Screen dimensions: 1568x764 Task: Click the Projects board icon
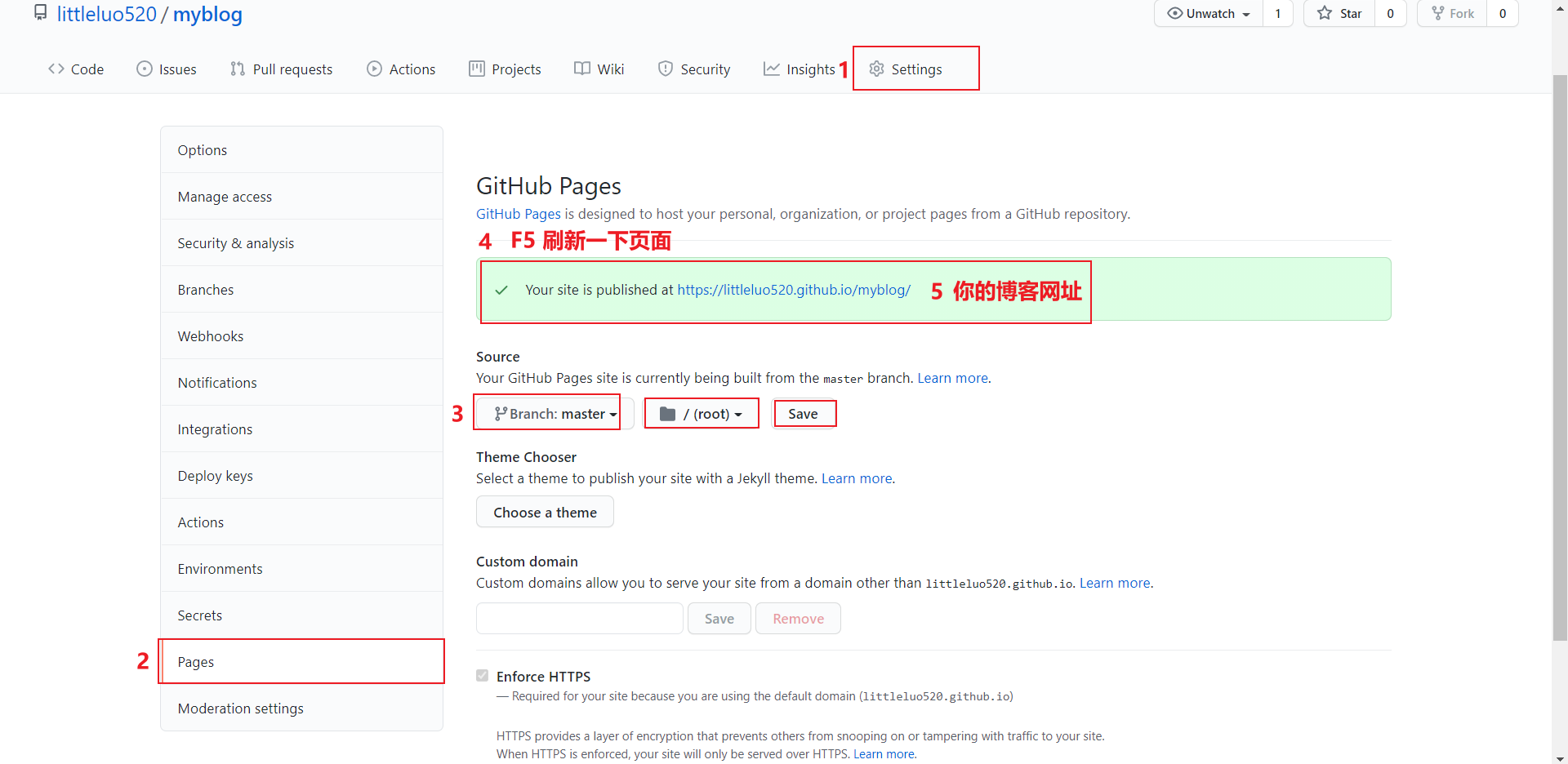tap(477, 69)
